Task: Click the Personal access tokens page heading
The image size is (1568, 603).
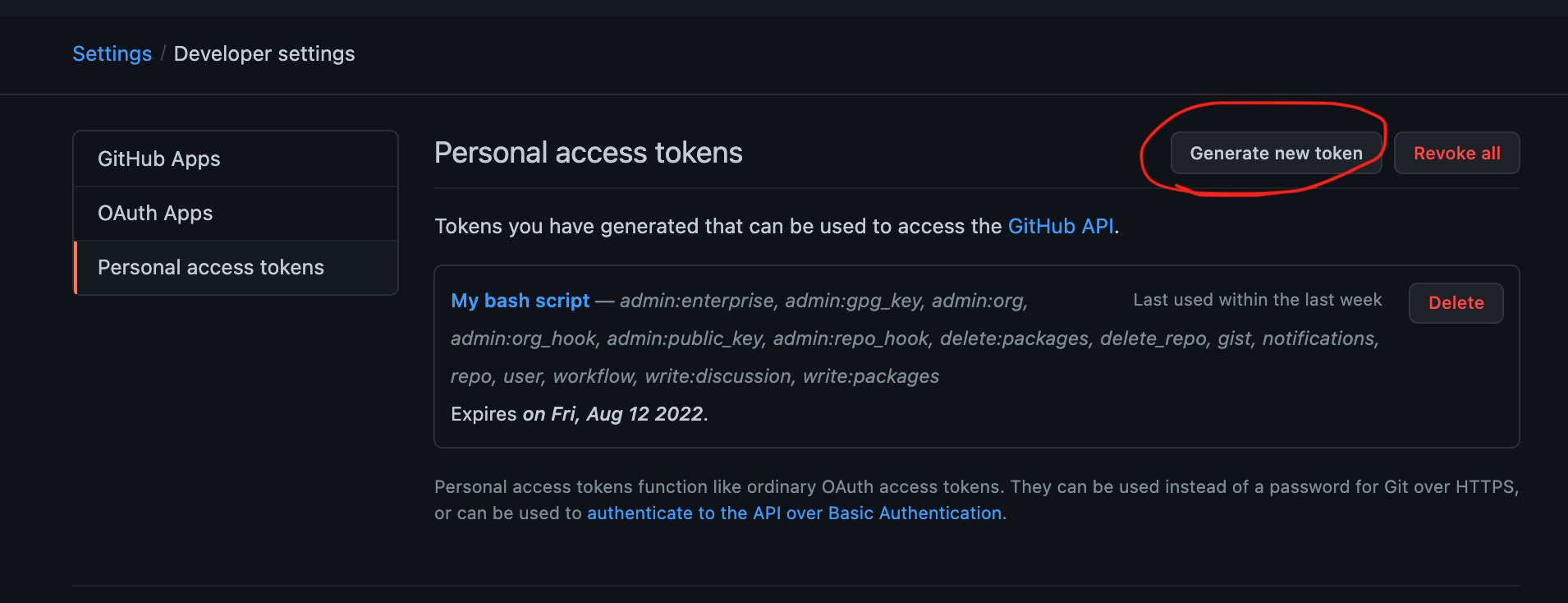Action: point(588,153)
